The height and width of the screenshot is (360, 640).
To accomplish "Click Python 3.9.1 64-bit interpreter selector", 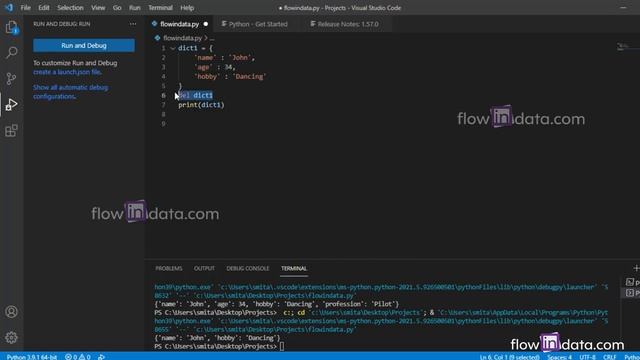I will tap(32, 357).
